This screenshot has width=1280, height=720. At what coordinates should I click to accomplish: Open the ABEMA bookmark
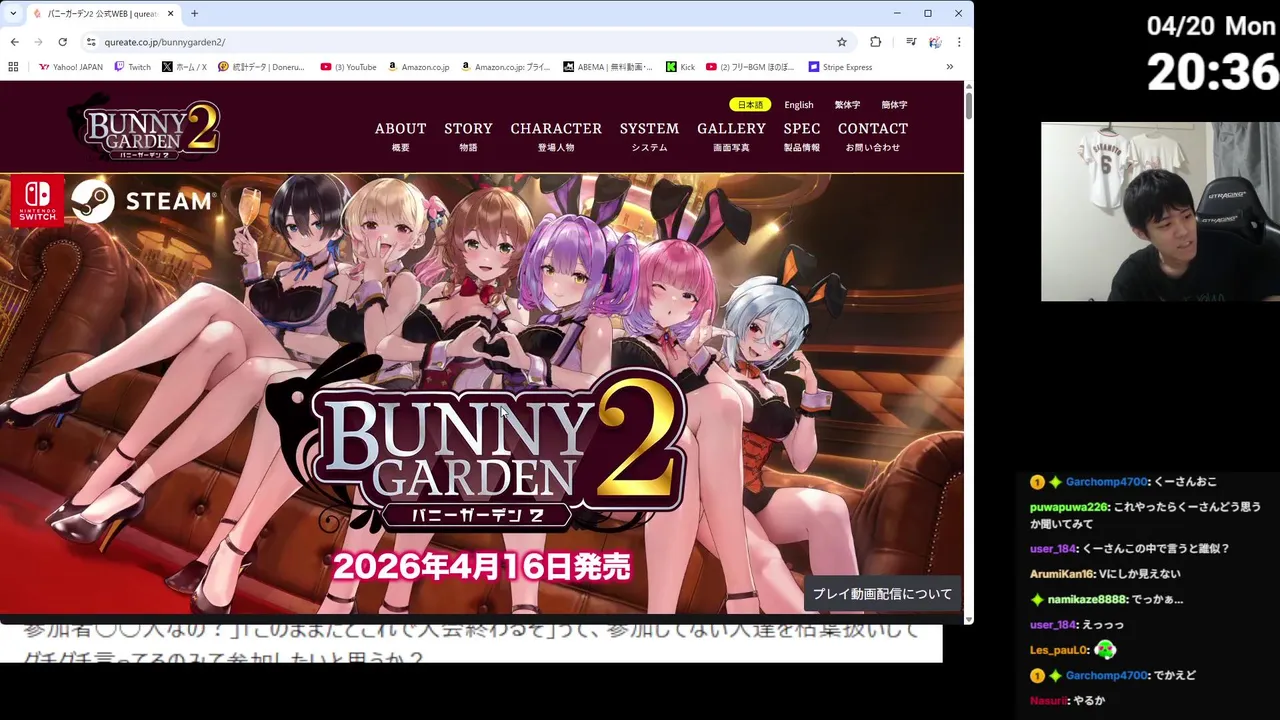(x=607, y=67)
